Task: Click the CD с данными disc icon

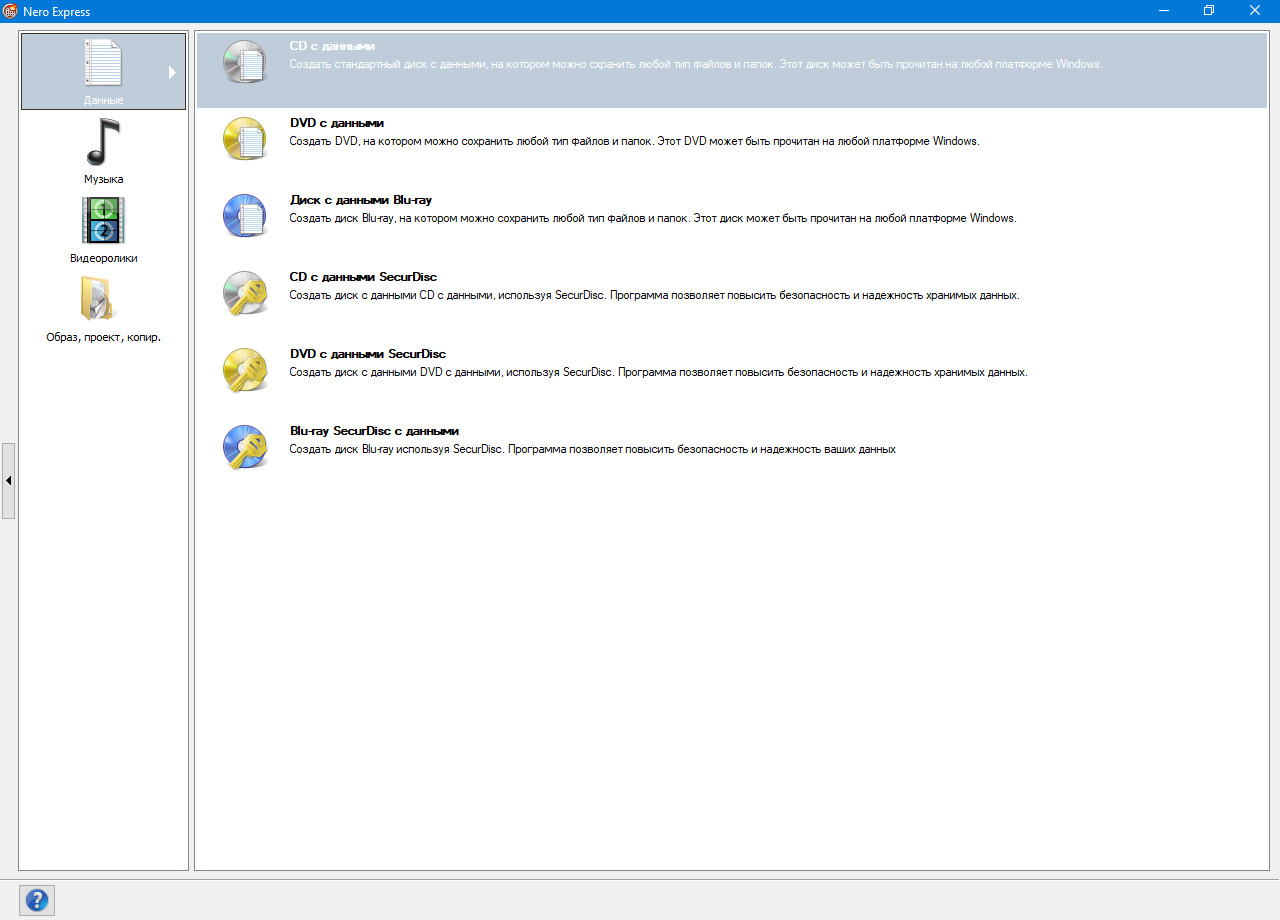Action: [245, 62]
